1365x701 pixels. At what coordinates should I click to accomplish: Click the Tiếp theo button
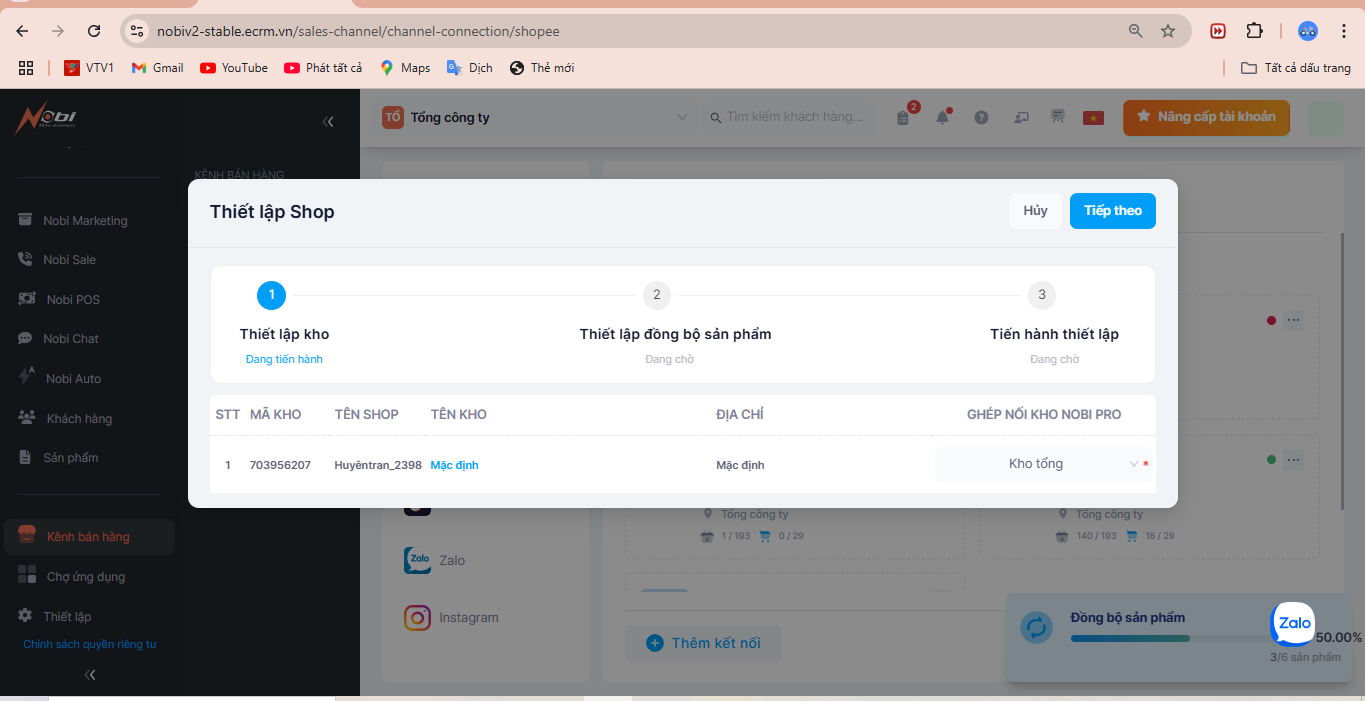point(1112,211)
